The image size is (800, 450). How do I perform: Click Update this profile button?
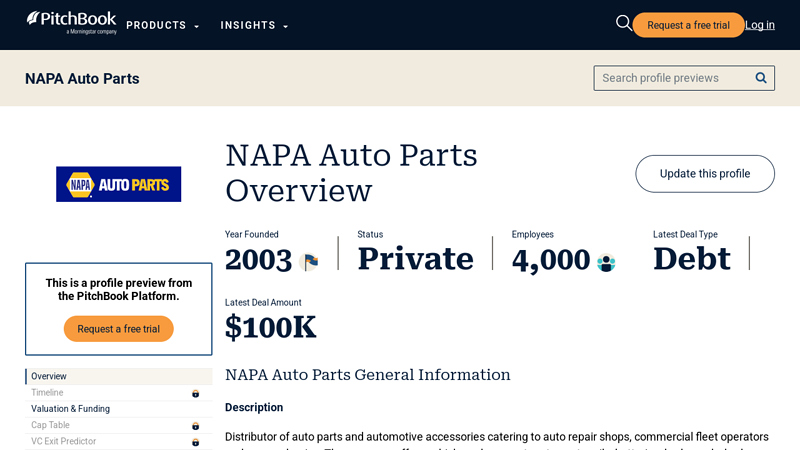(705, 174)
